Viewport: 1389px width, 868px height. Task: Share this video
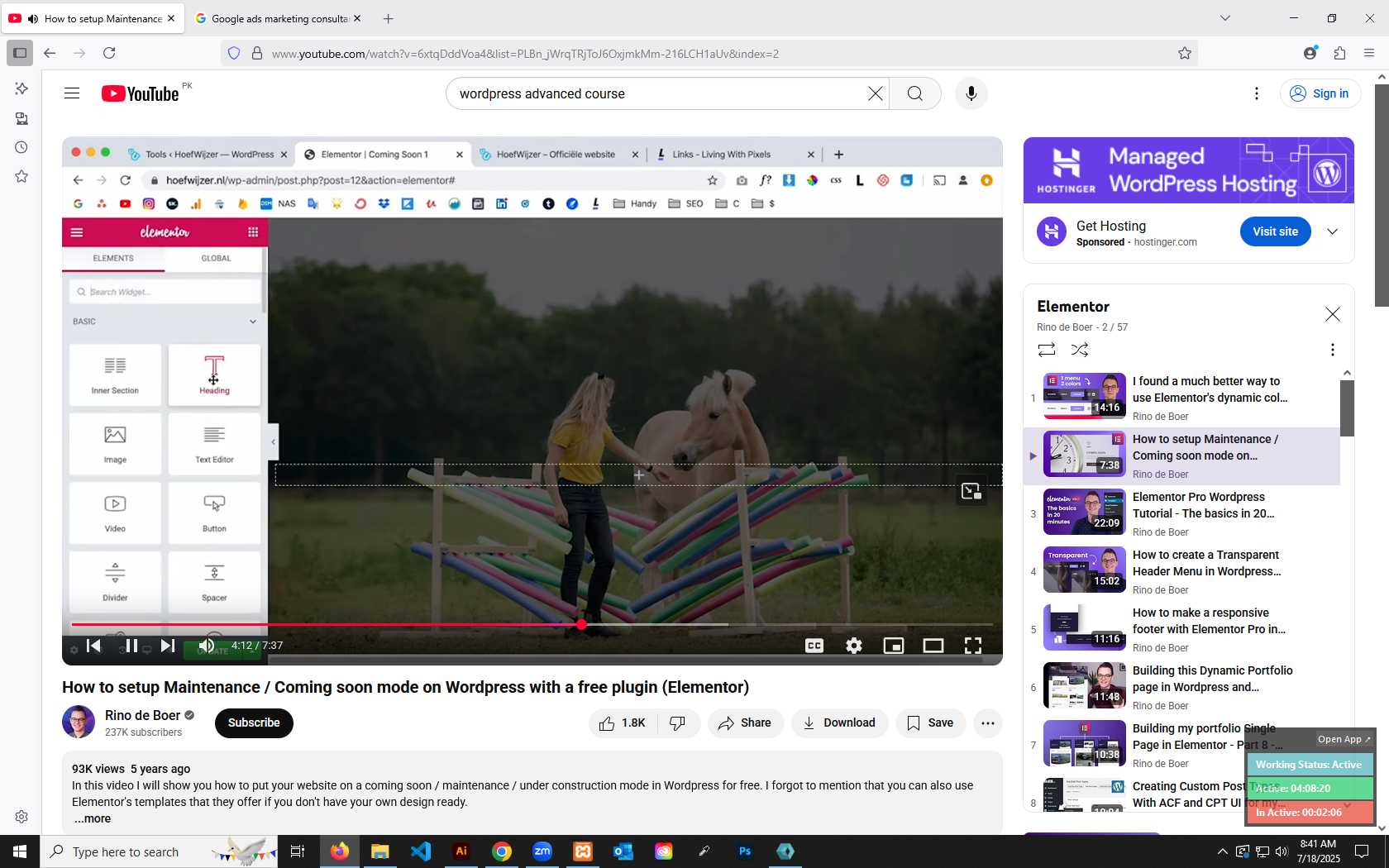point(745,723)
